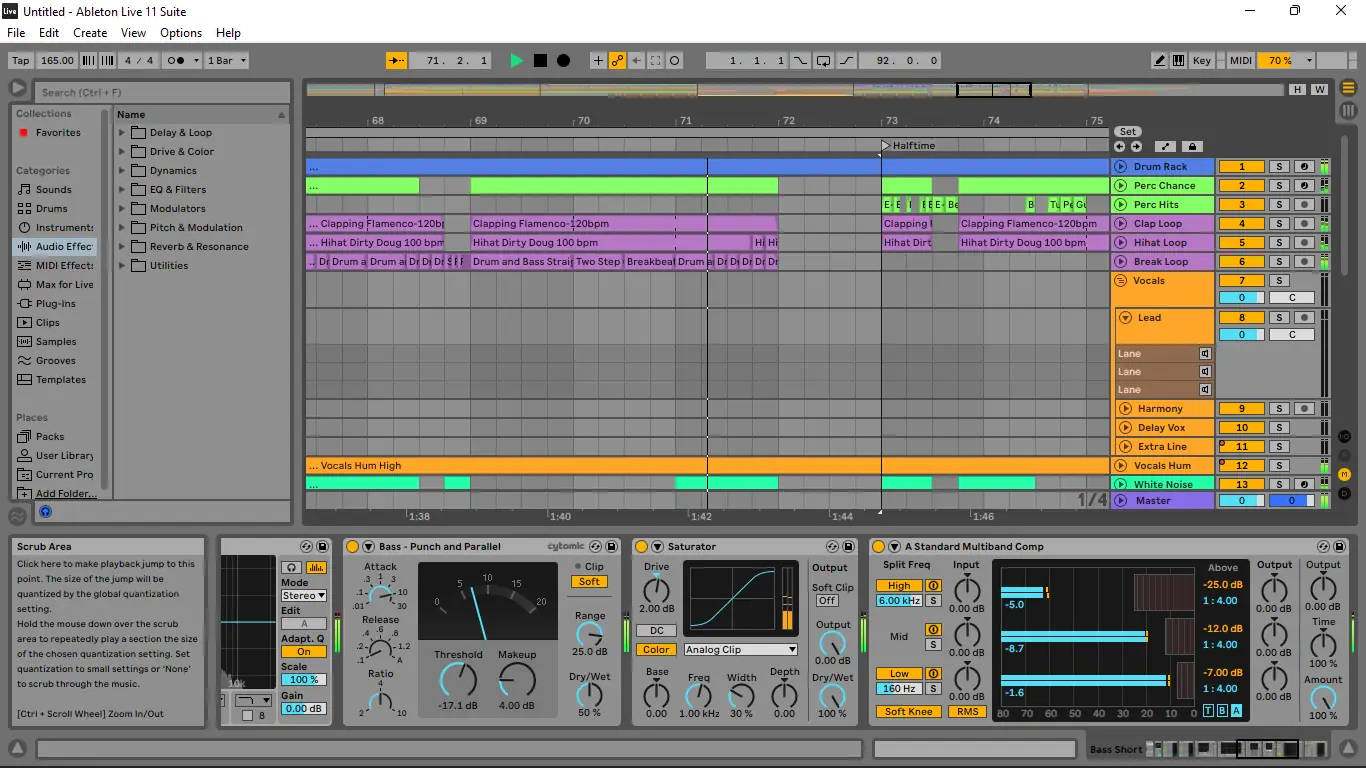Toggle the Draw Mode pencil icon
This screenshot has width=1366, height=768.
click(1159, 61)
